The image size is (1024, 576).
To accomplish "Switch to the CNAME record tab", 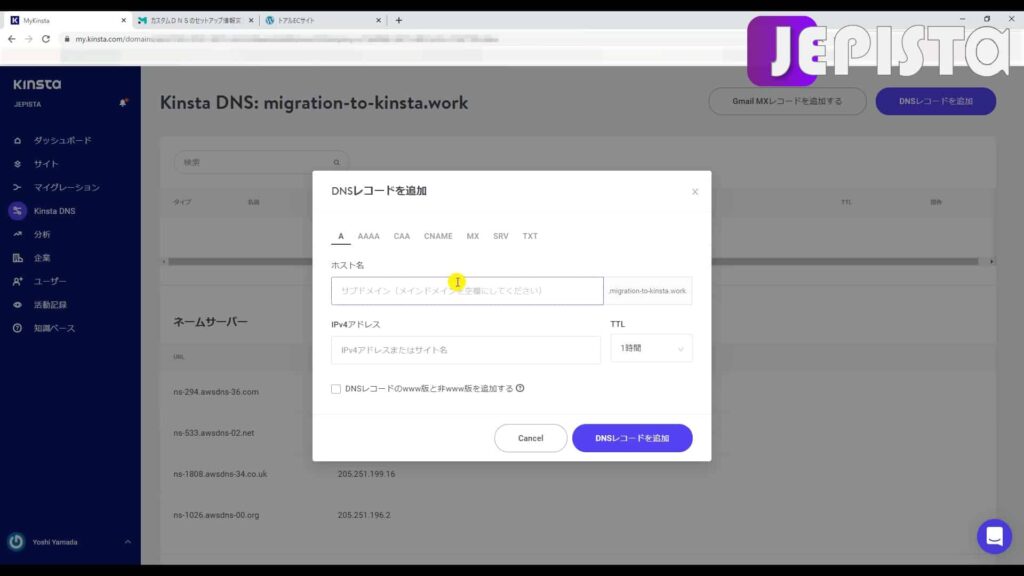I will 438,236.
